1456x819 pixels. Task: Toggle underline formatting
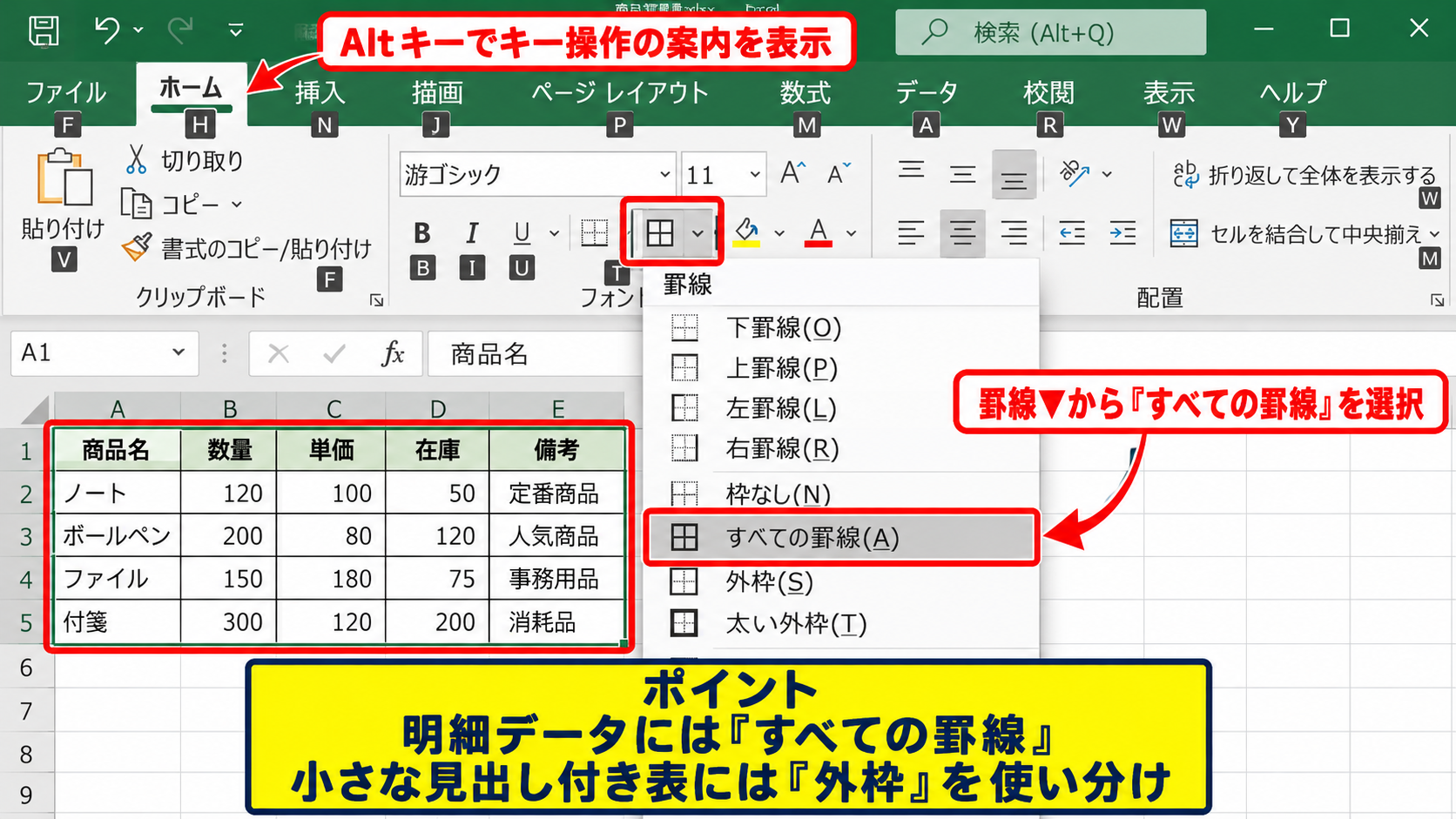(522, 232)
